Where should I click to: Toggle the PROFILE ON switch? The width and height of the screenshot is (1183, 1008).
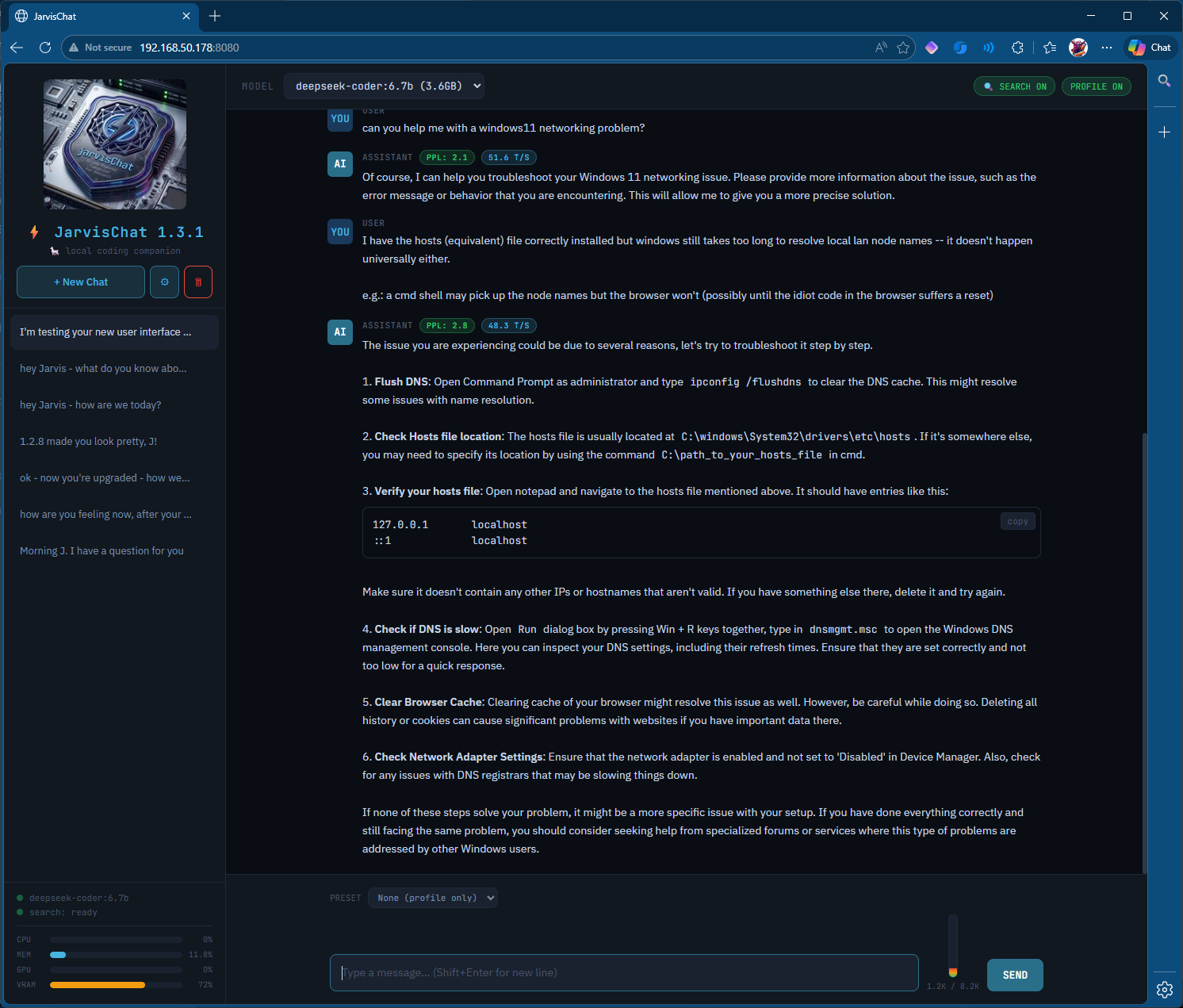[x=1097, y=86]
